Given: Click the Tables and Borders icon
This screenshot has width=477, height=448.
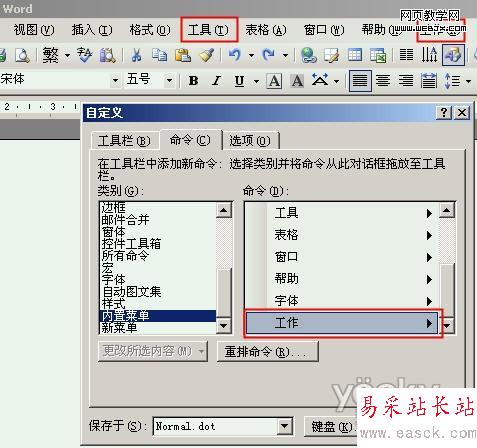Looking at the screenshot, I should point(331,55).
